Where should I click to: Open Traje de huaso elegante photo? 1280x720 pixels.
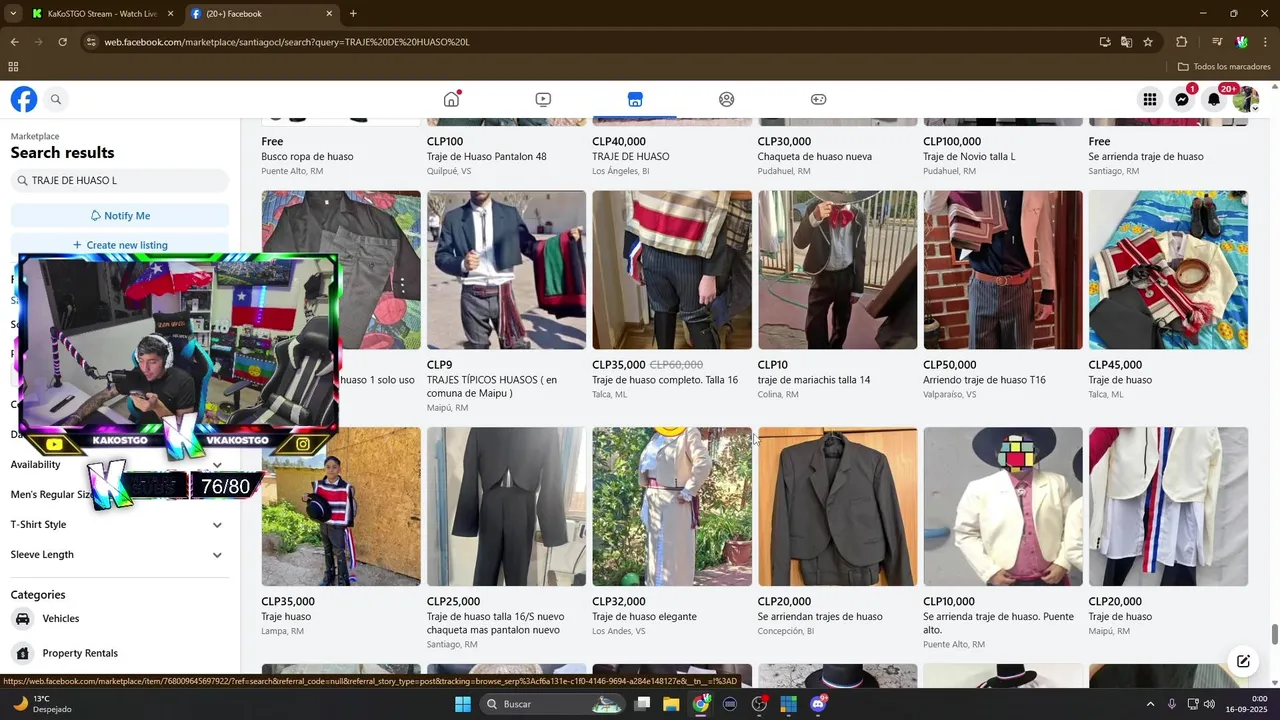[672, 507]
